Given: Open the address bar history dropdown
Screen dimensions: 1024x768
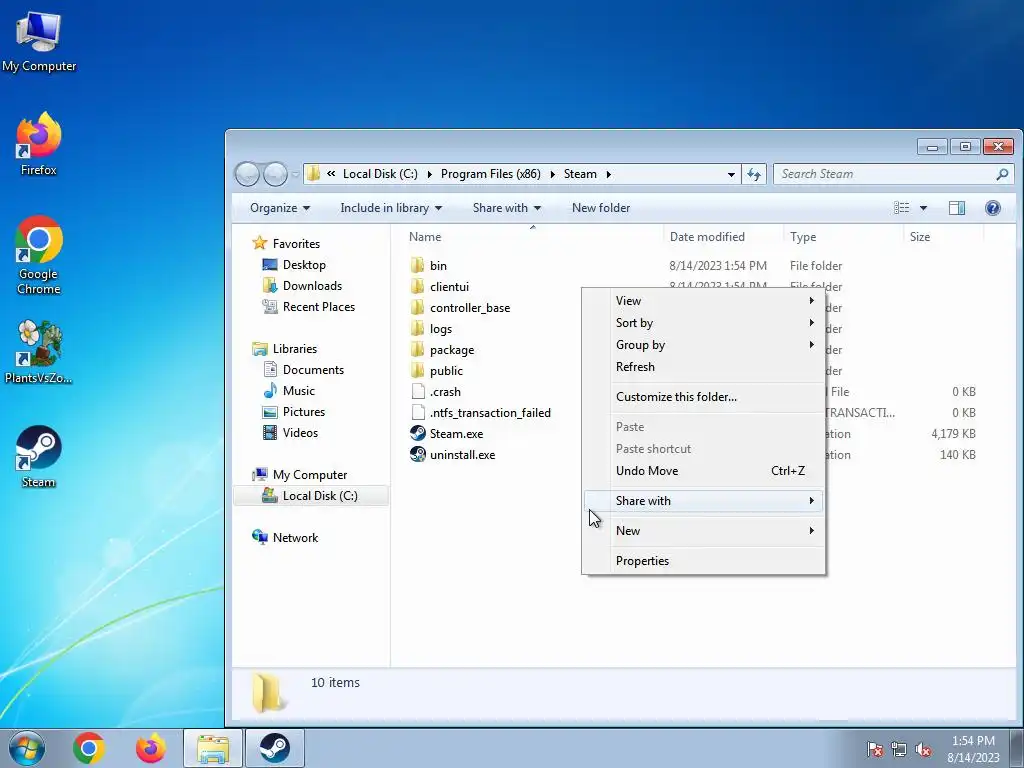Looking at the screenshot, I should click(x=731, y=174).
